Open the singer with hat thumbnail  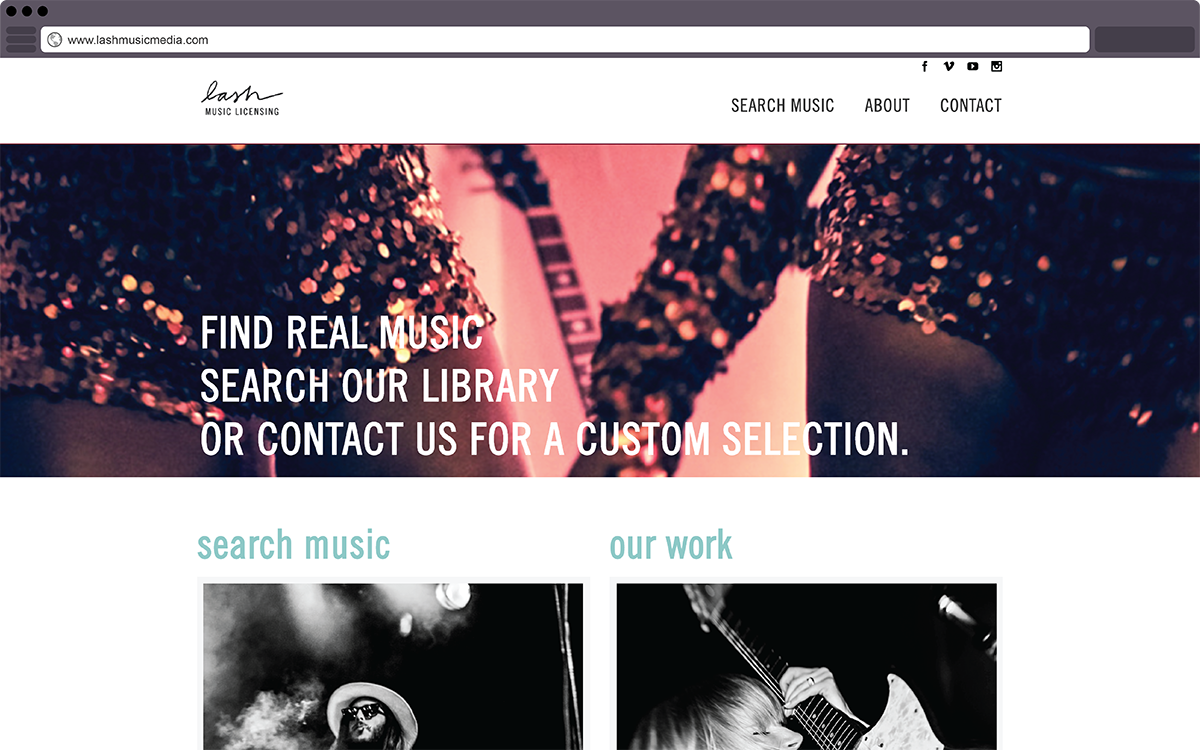pyautogui.click(x=393, y=666)
